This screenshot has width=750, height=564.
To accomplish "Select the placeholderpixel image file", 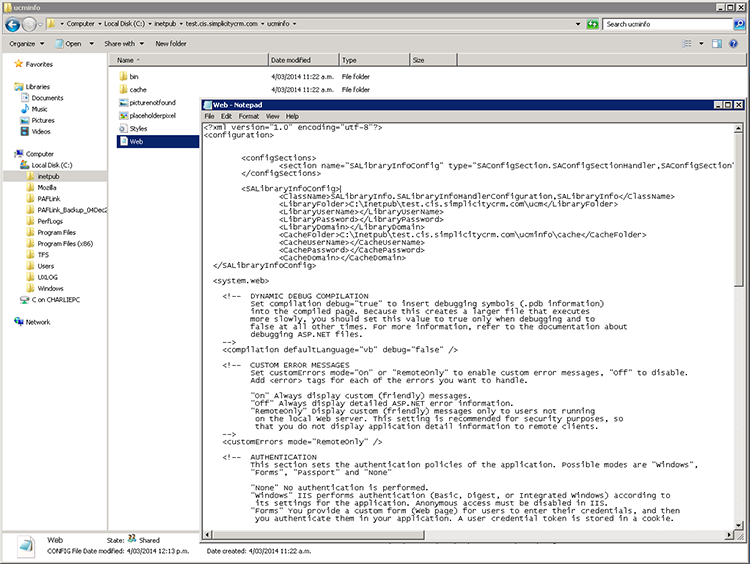I will (153, 115).
